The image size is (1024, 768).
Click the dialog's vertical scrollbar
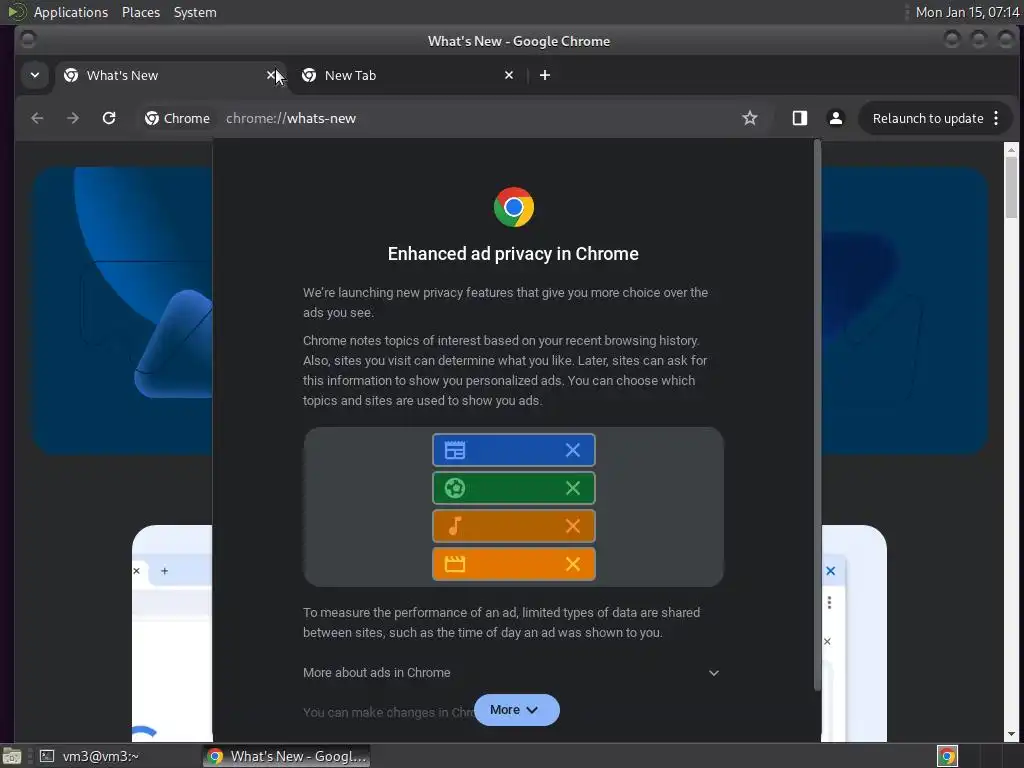click(817, 415)
